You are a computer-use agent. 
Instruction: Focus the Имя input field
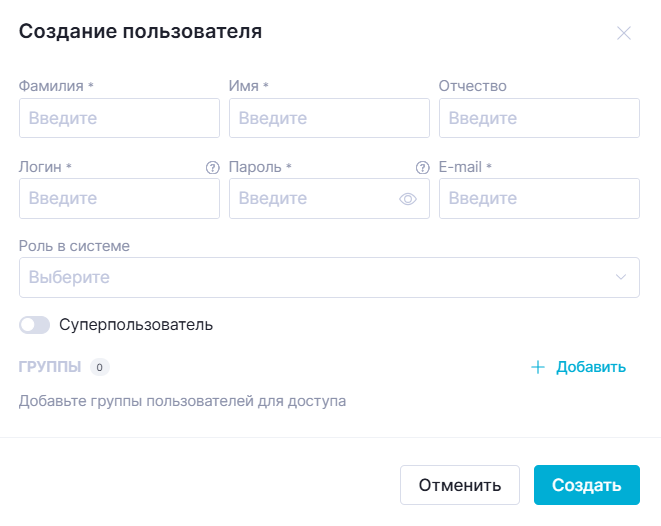(x=329, y=118)
